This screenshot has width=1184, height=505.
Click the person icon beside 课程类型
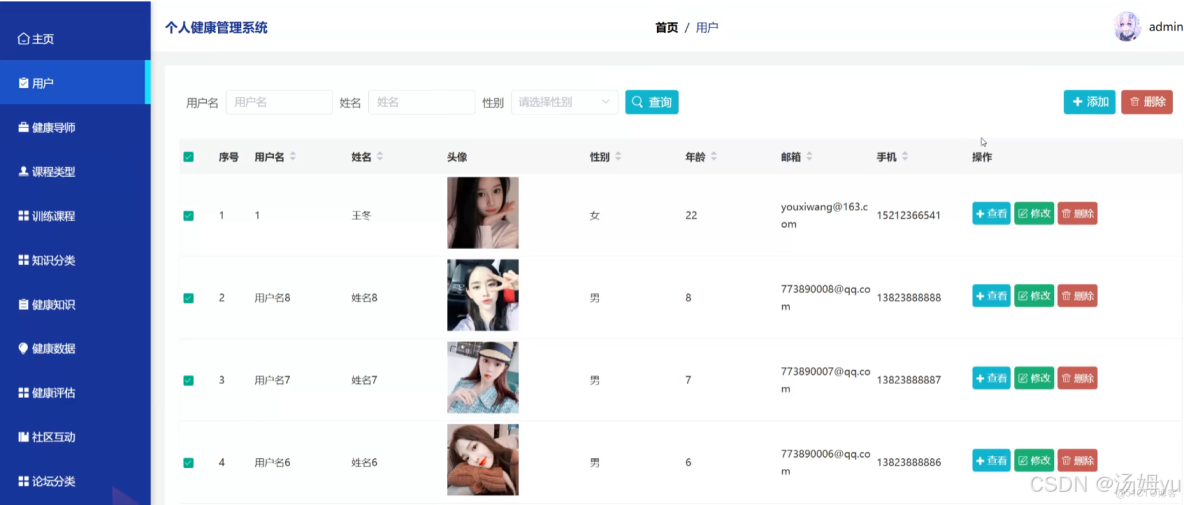point(23,171)
